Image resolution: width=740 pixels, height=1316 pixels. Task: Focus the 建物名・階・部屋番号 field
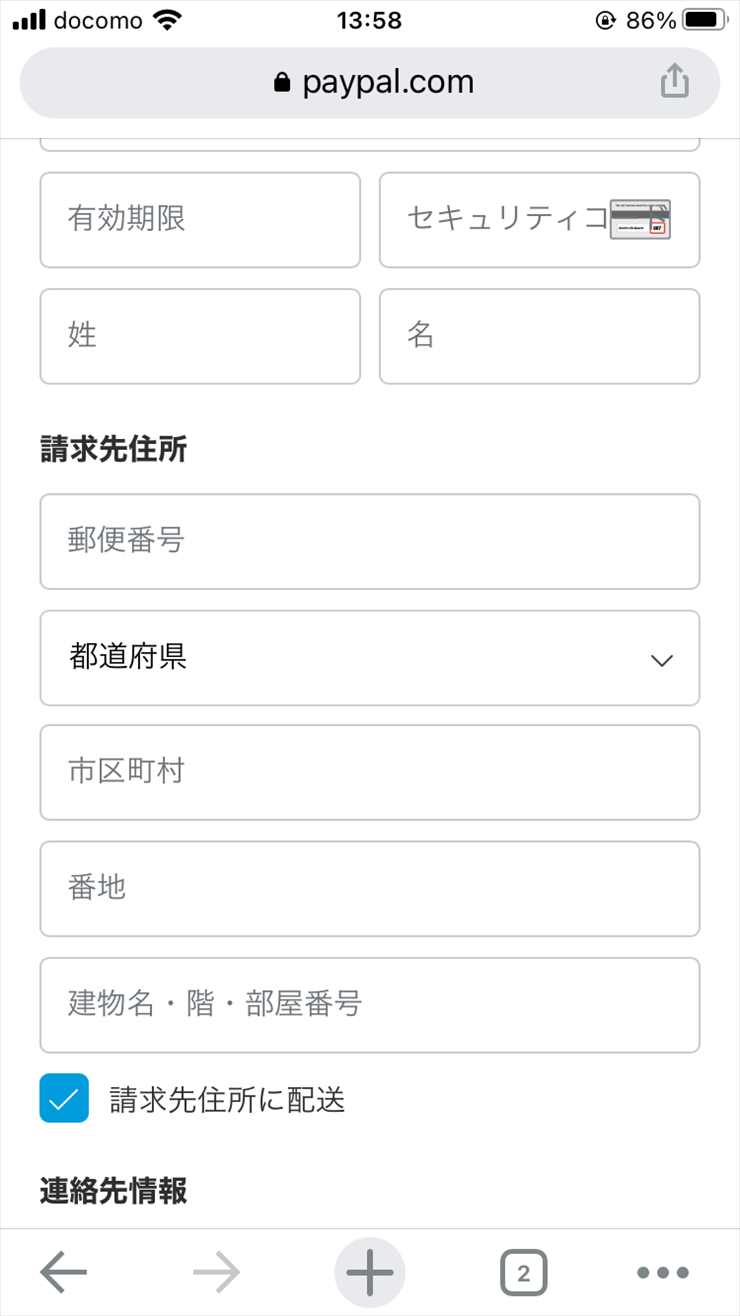point(369,1004)
